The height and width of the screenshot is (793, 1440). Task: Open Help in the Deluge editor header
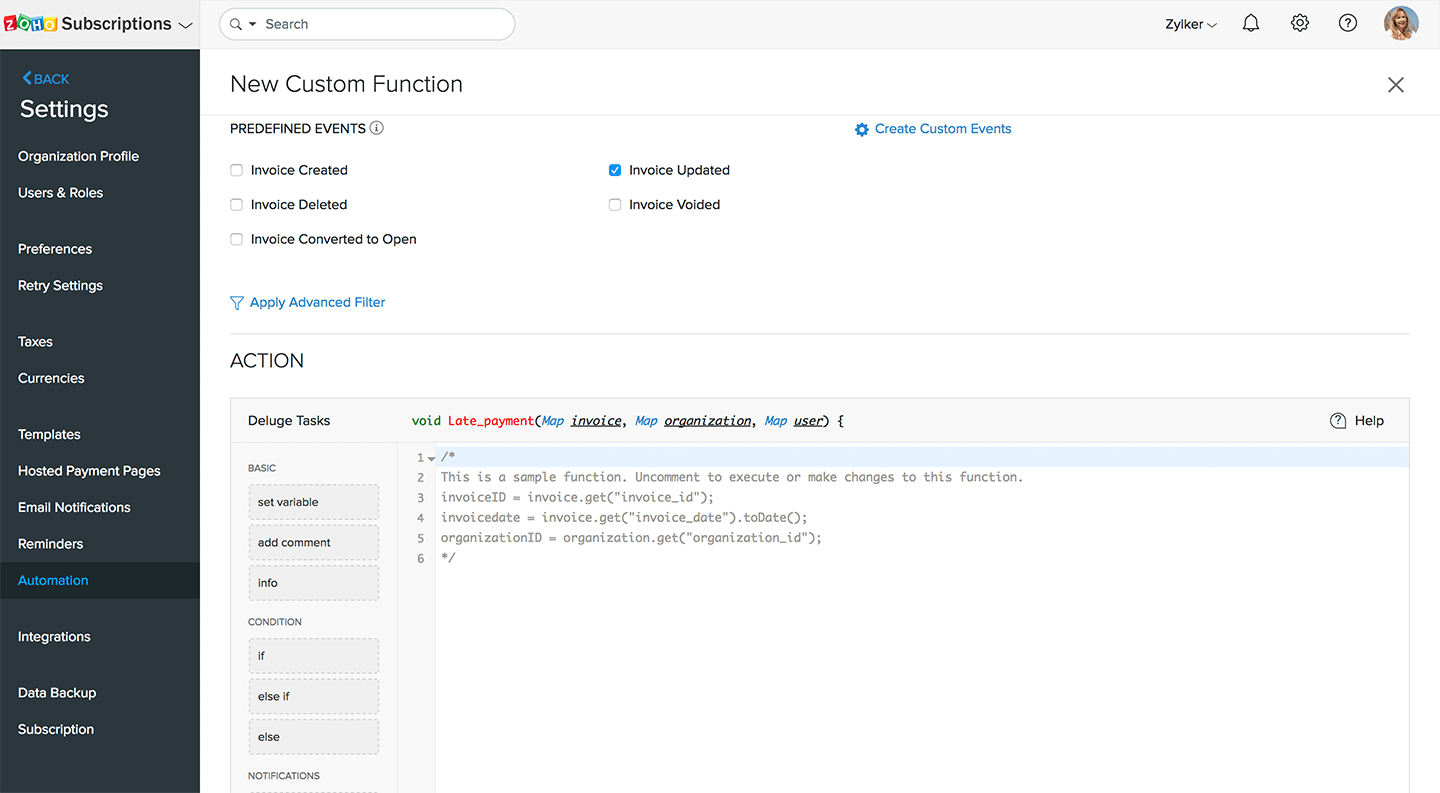1357,421
